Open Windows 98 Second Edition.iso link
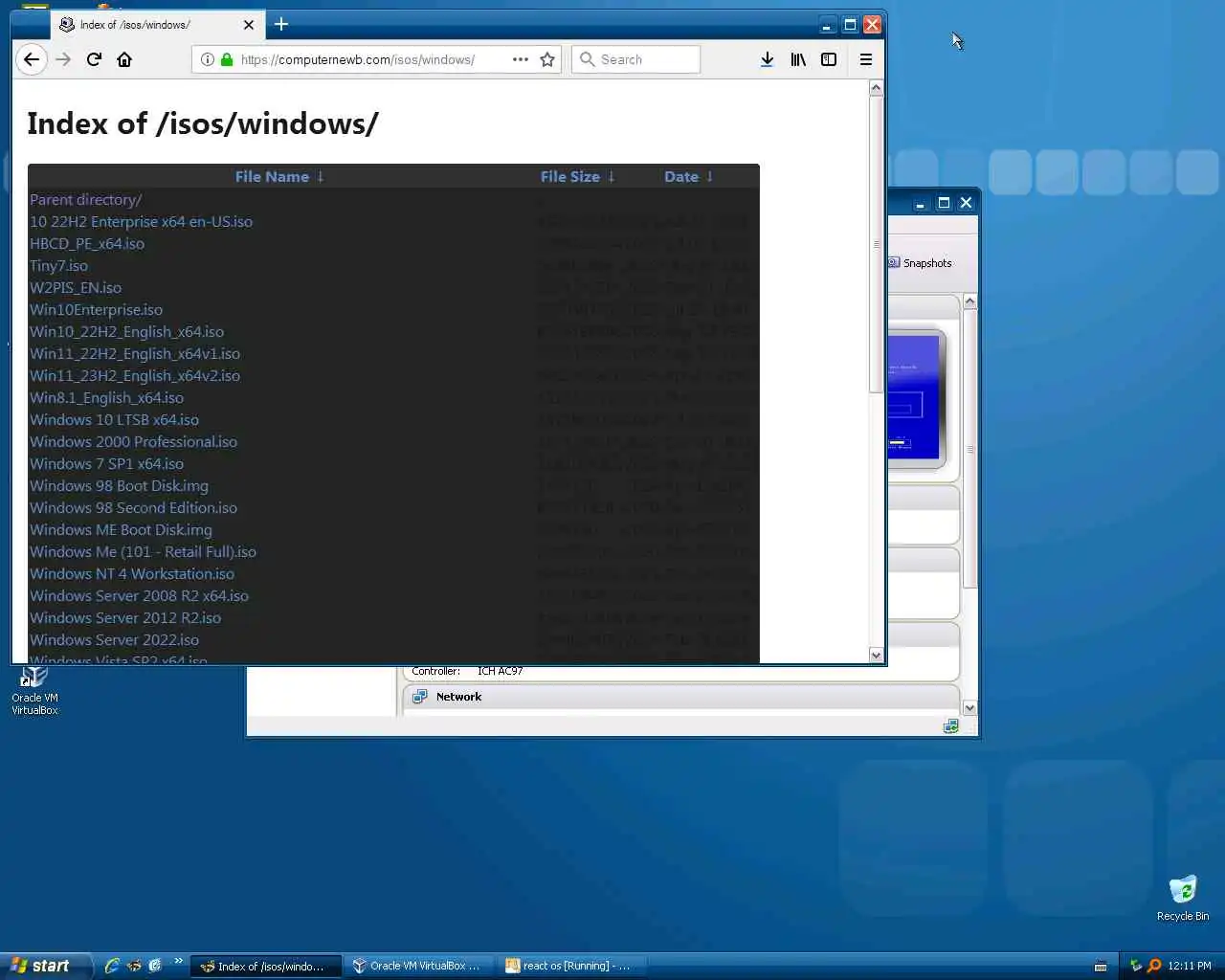The width and height of the screenshot is (1225, 980). tap(133, 507)
